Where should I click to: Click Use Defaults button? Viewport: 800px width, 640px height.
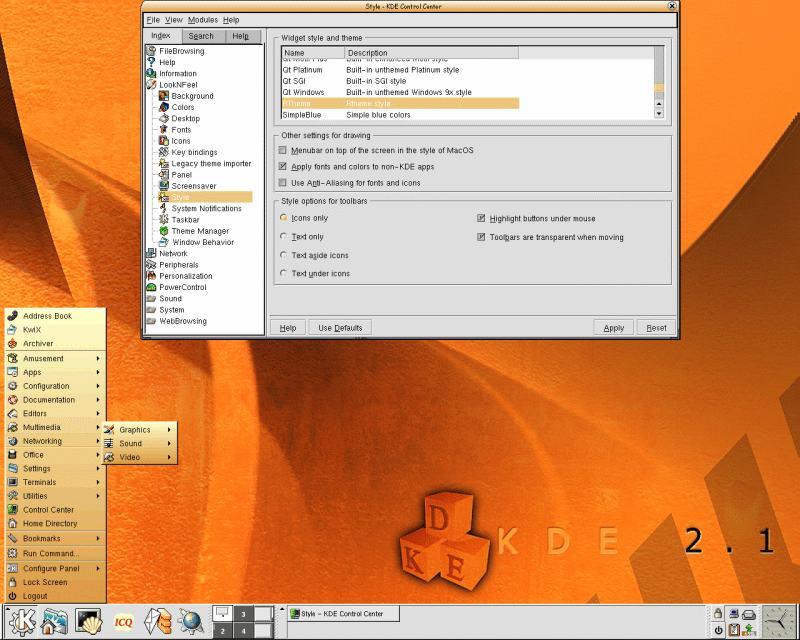[x=340, y=328]
